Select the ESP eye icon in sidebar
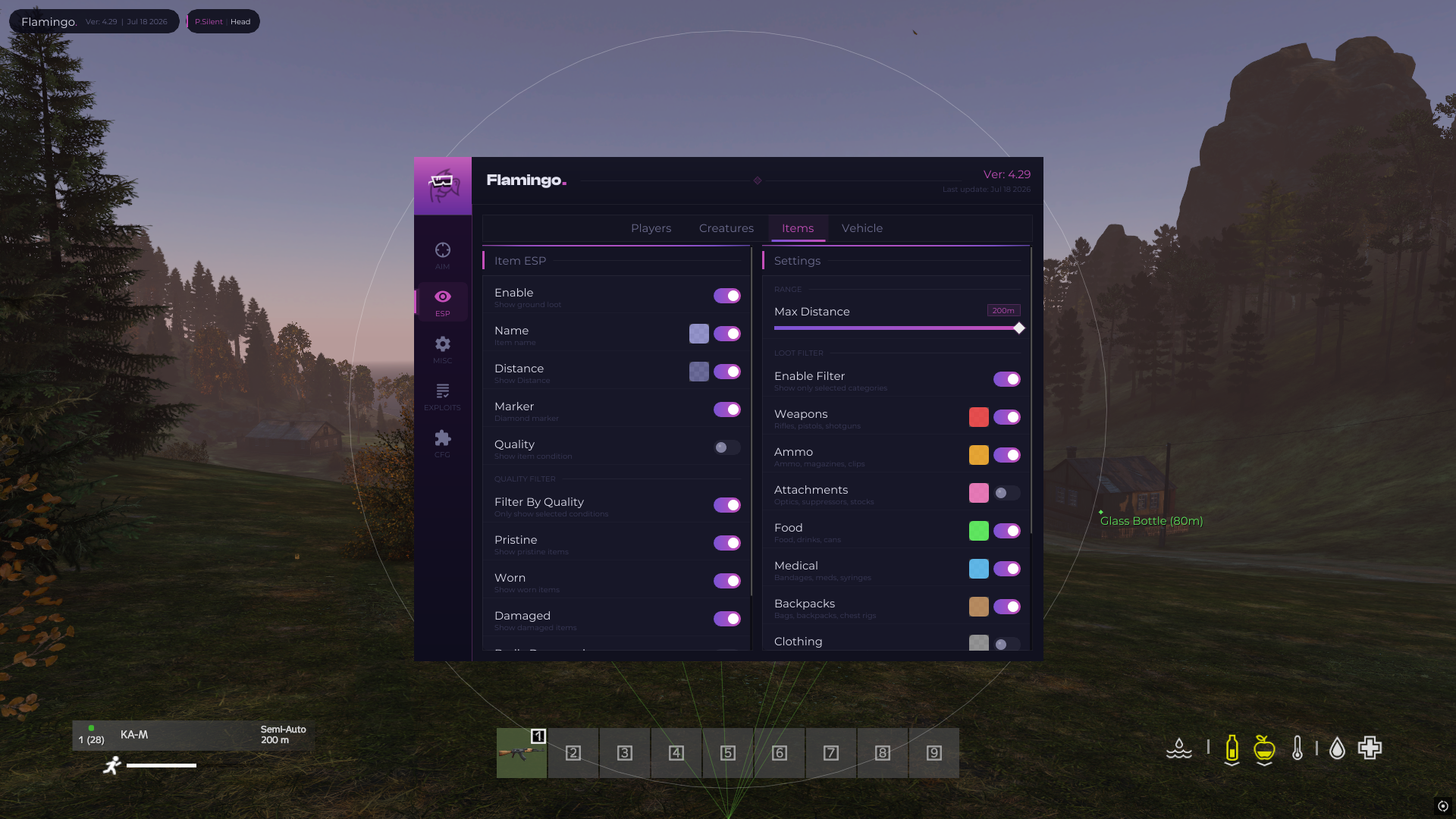Image resolution: width=1456 pixels, height=819 pixels. [443, 297]
